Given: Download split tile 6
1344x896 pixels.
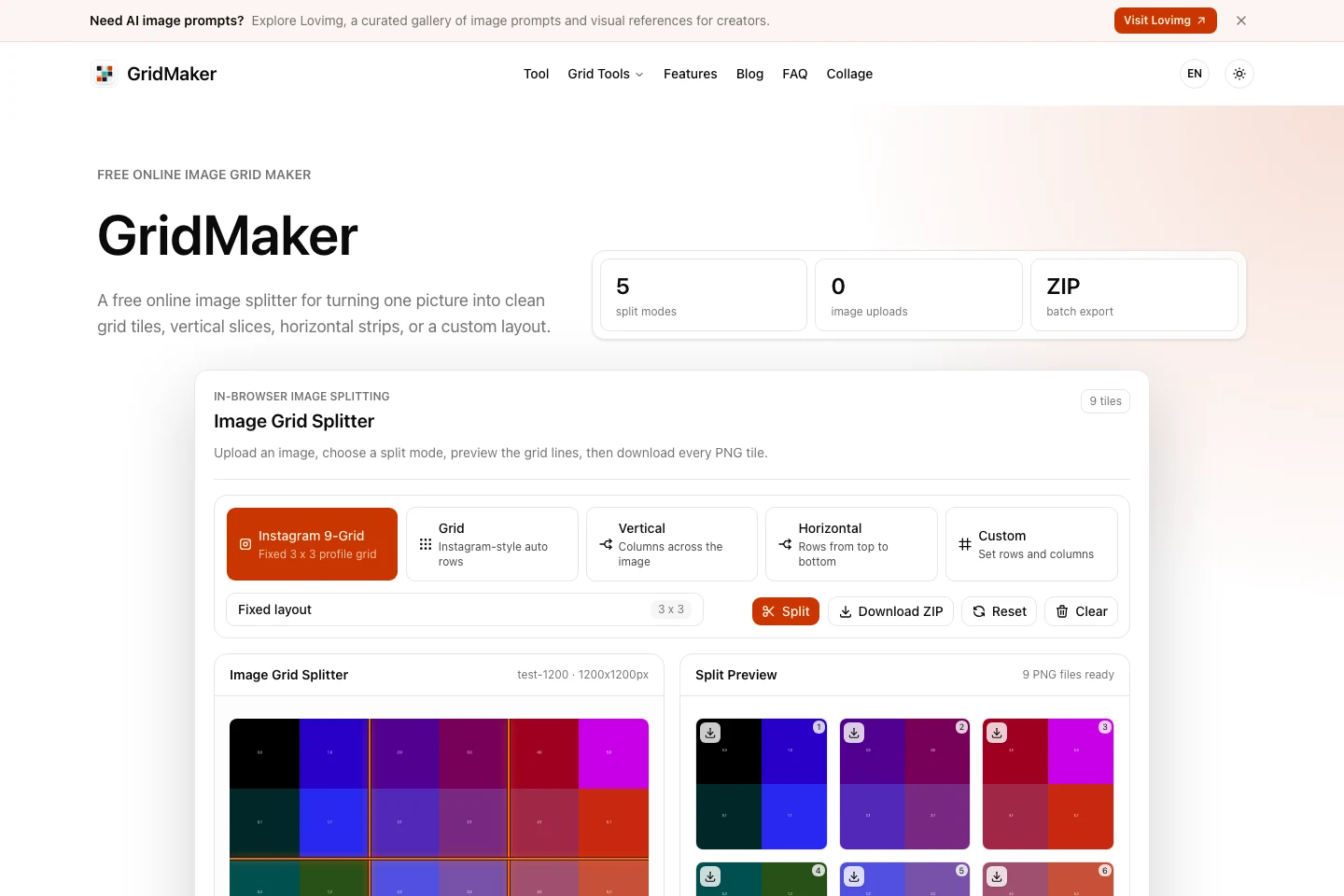Looking at the screenshot, I should pyautogui.click(x=997, y=876).
